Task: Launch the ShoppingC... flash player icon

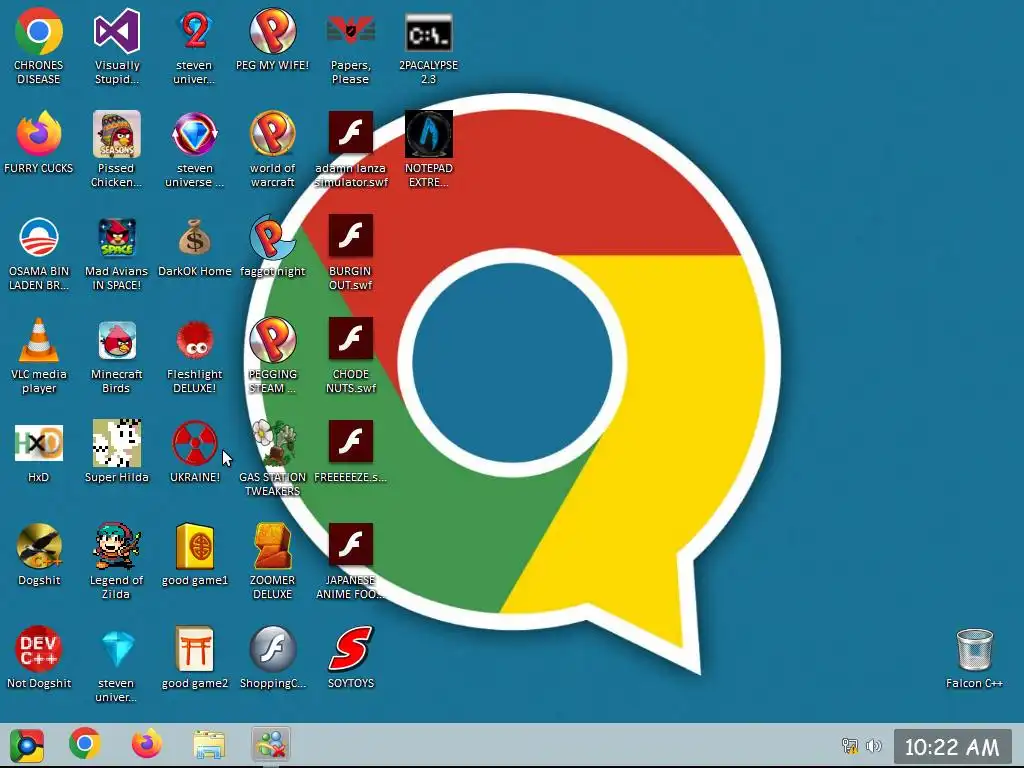Action: [x=272, y=649]
